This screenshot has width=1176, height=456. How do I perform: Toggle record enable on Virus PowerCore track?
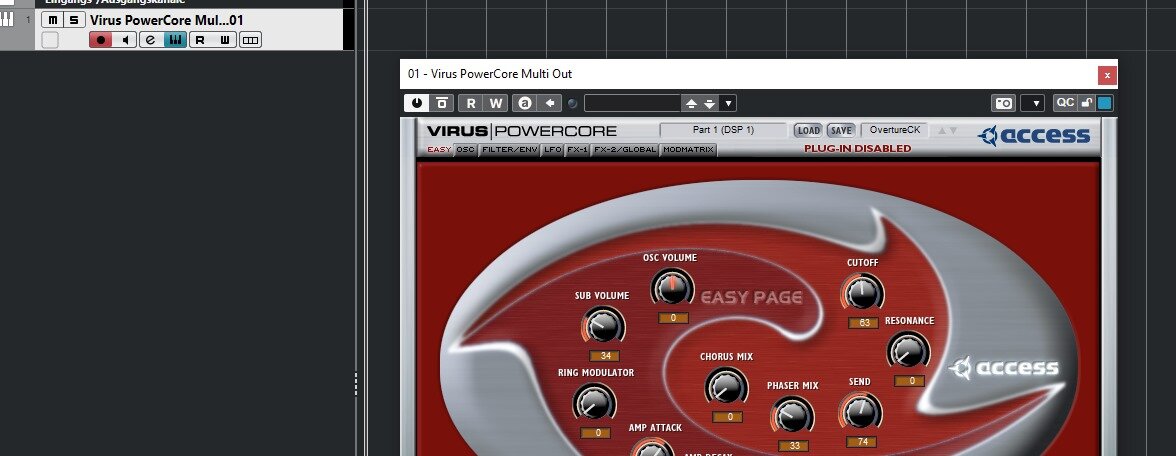pyautogui.click(x=100, y=40)
